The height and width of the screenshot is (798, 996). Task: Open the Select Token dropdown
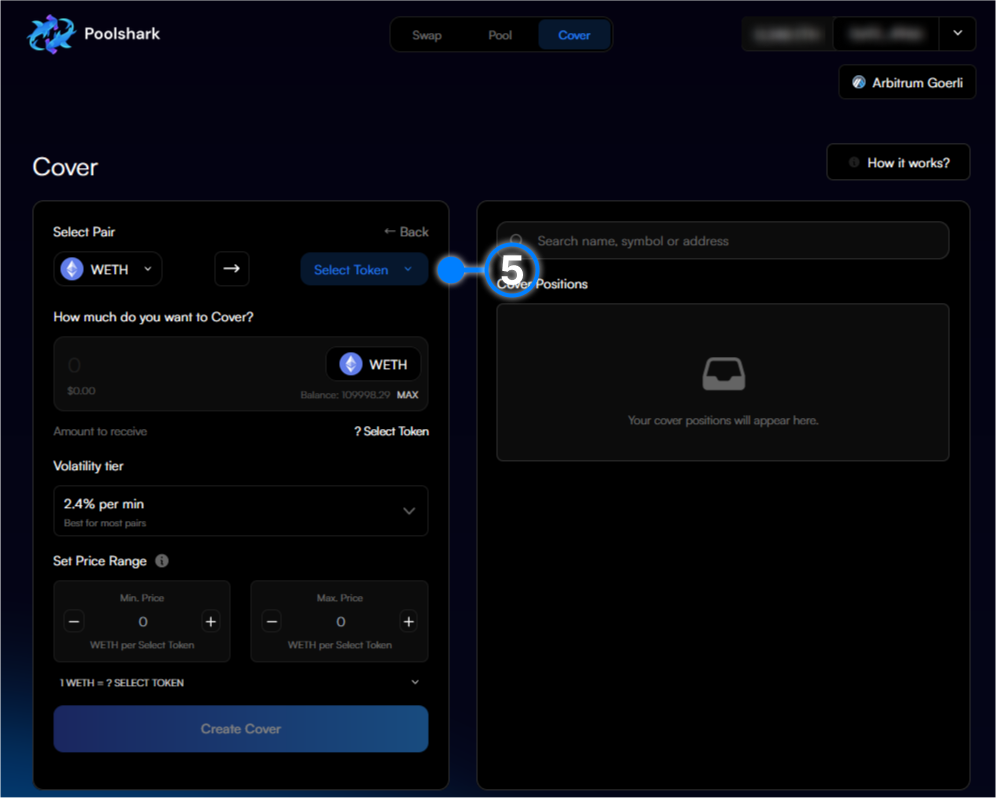[364, 269]
